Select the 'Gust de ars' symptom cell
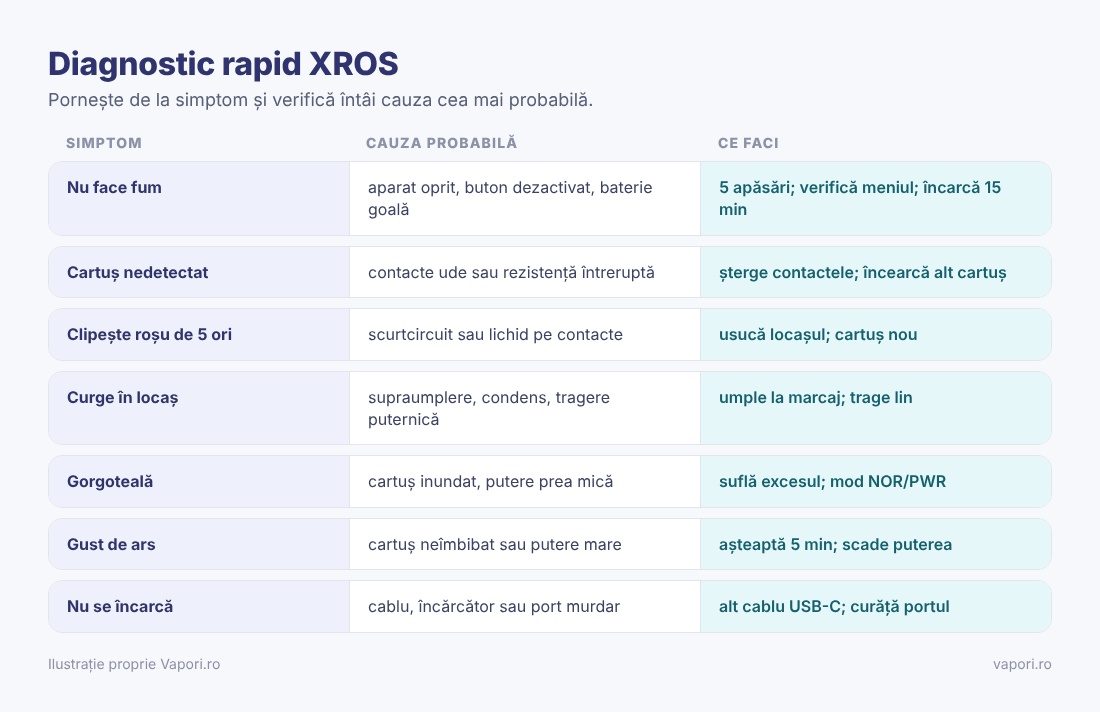The image size is (1100, 712). tap(199, 544)
